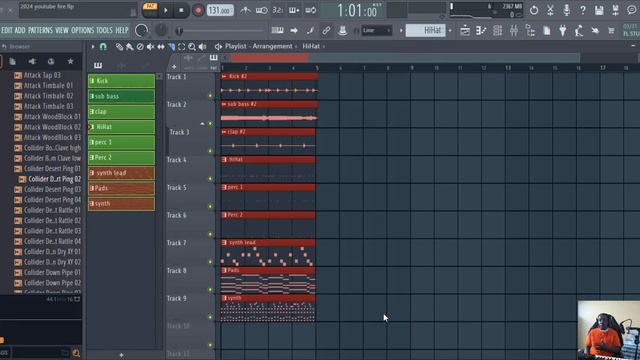Open the question mark help icon

583,11
